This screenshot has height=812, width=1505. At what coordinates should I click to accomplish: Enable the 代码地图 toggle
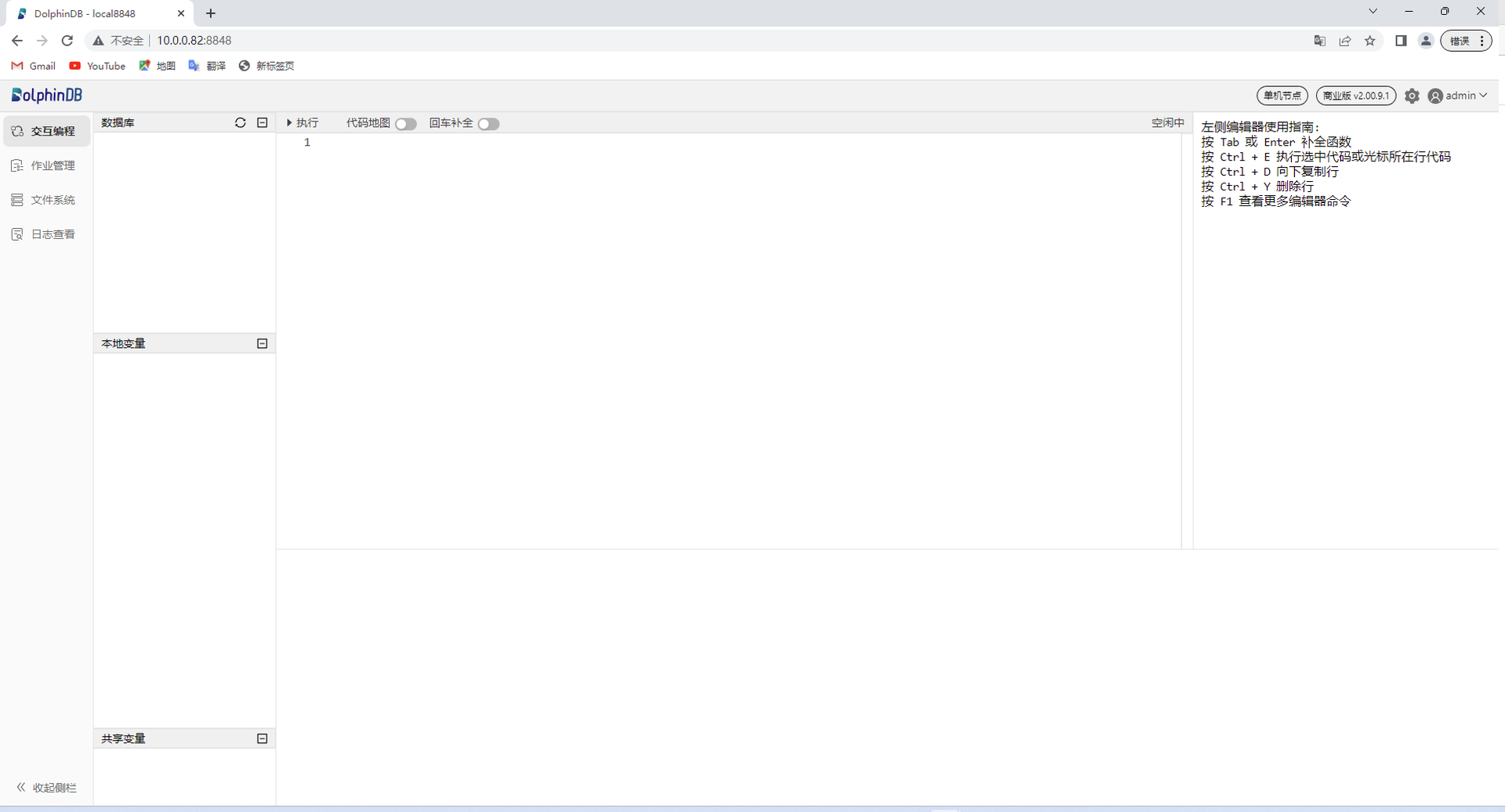[x=405, y=124]
